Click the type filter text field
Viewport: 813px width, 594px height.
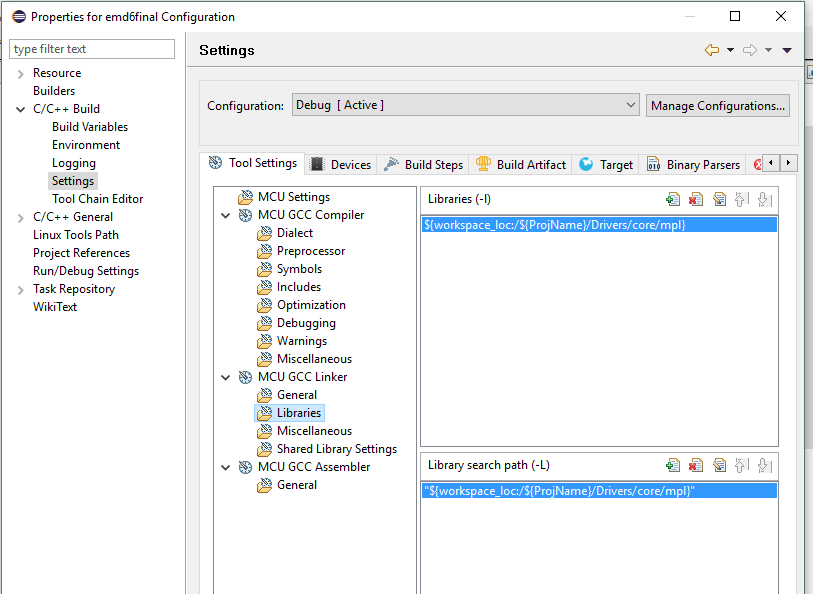92,49
